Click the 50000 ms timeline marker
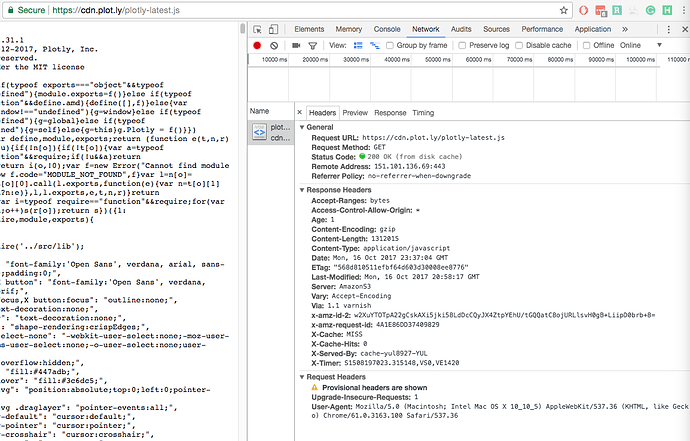 click(x=437, y=59)
